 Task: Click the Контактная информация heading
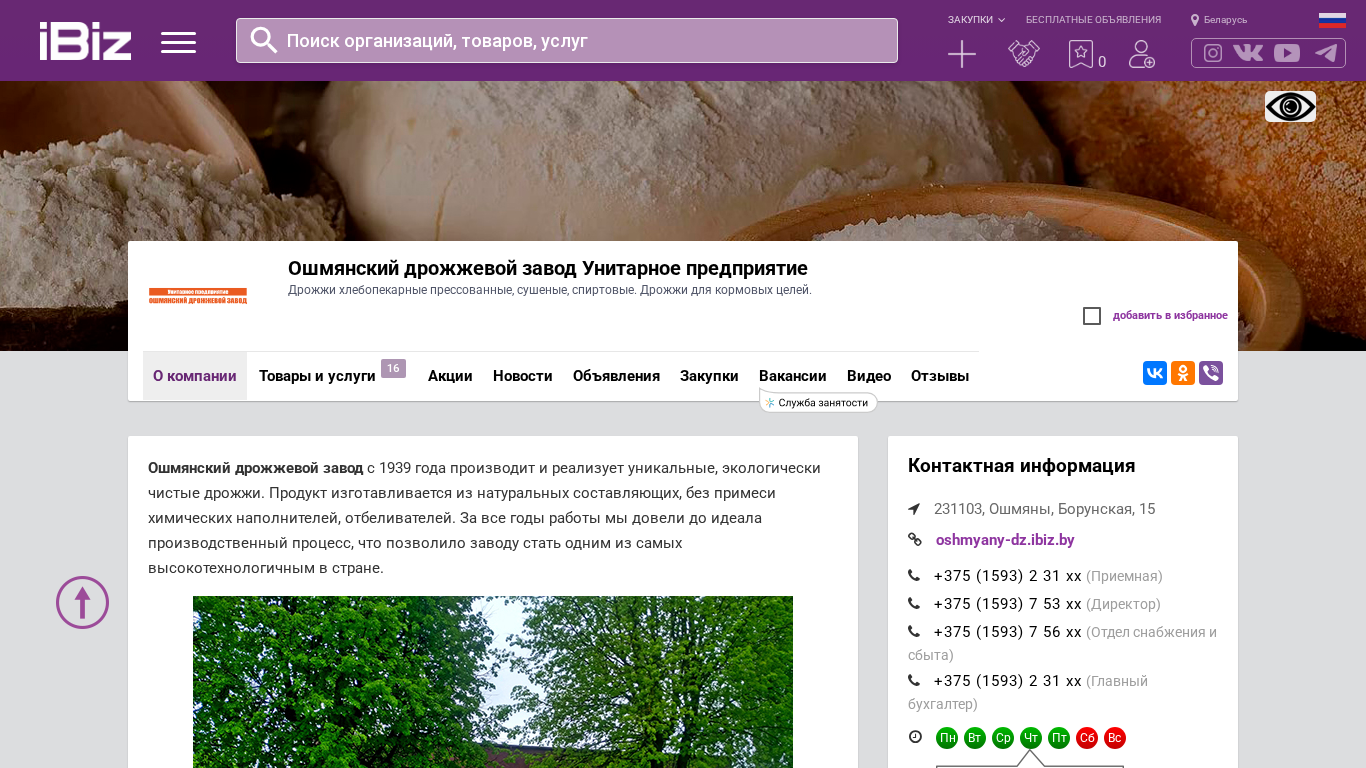(1021, 466)
